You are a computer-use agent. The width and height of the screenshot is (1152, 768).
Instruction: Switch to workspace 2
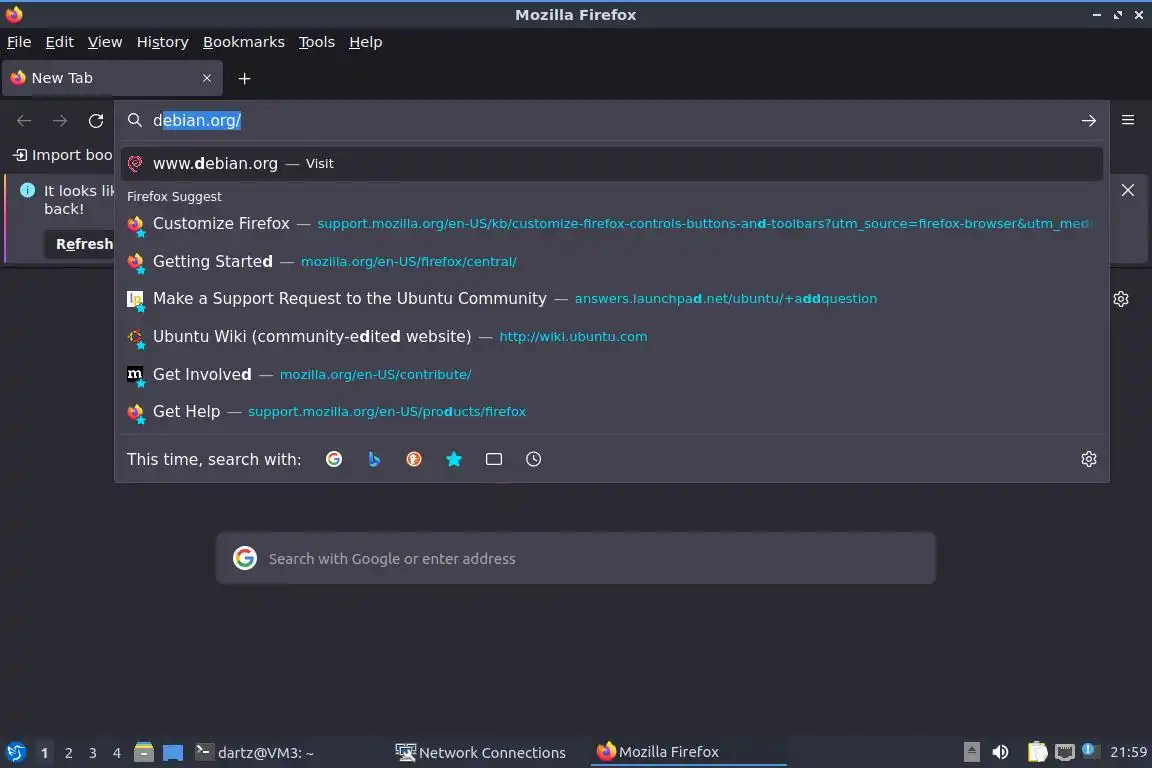[x=68, y=753]
